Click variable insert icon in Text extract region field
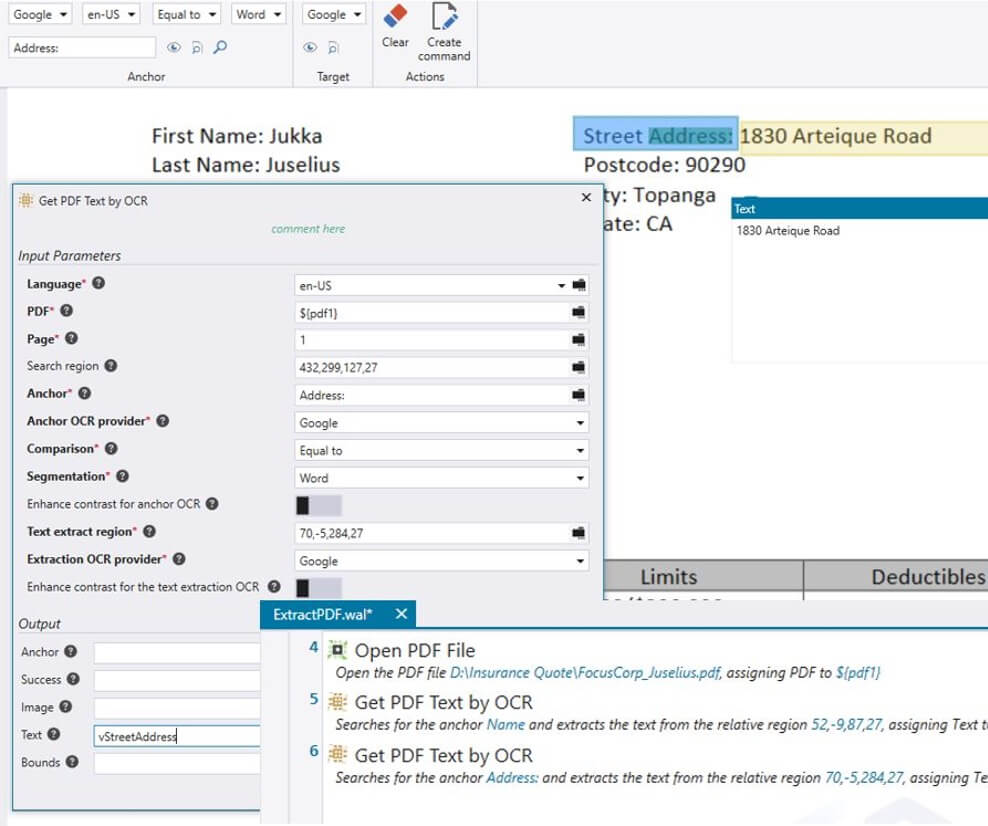 tap(578, 533)
